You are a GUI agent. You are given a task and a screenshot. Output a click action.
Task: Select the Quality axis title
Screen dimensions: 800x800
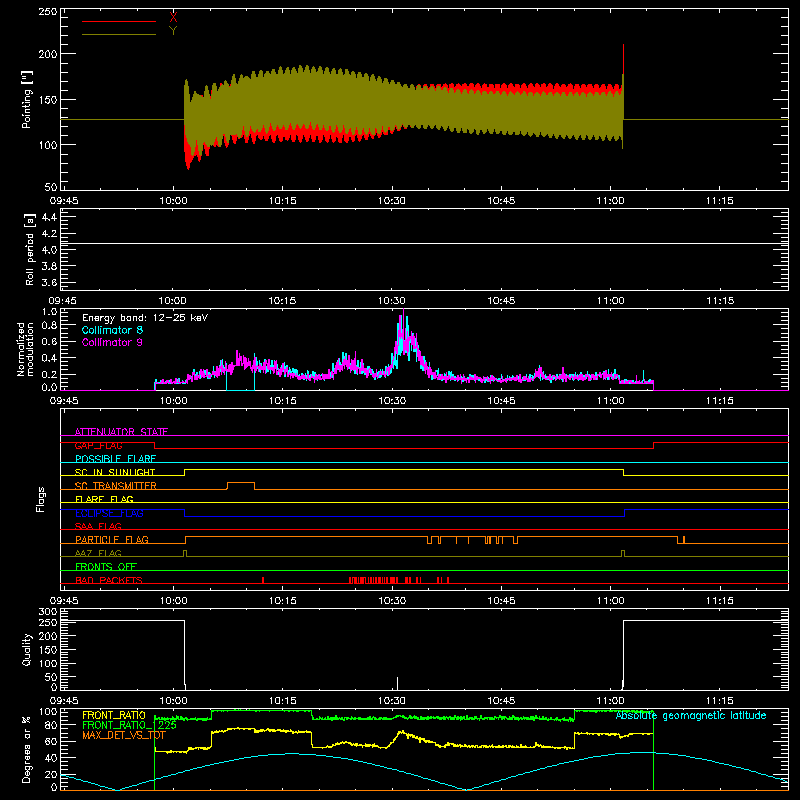(27, 649)
